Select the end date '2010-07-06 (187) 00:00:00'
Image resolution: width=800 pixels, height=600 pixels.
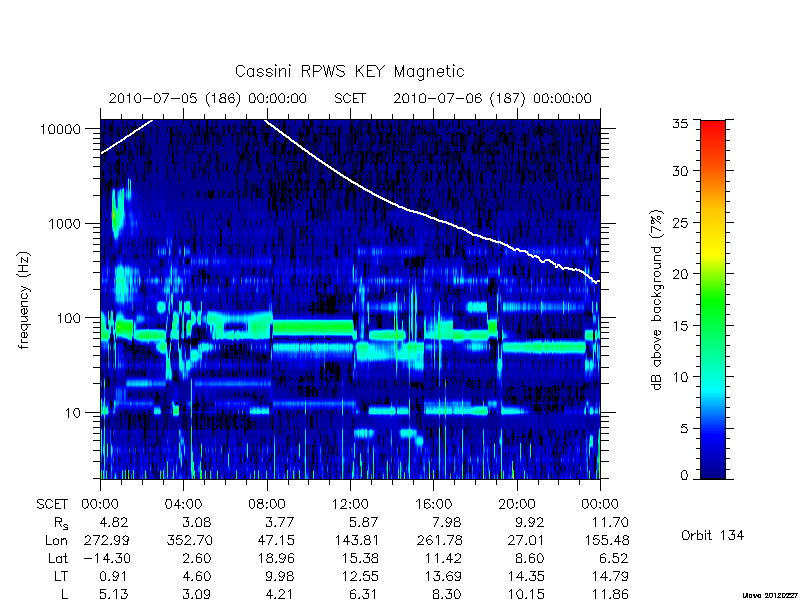tap(492, 98)
